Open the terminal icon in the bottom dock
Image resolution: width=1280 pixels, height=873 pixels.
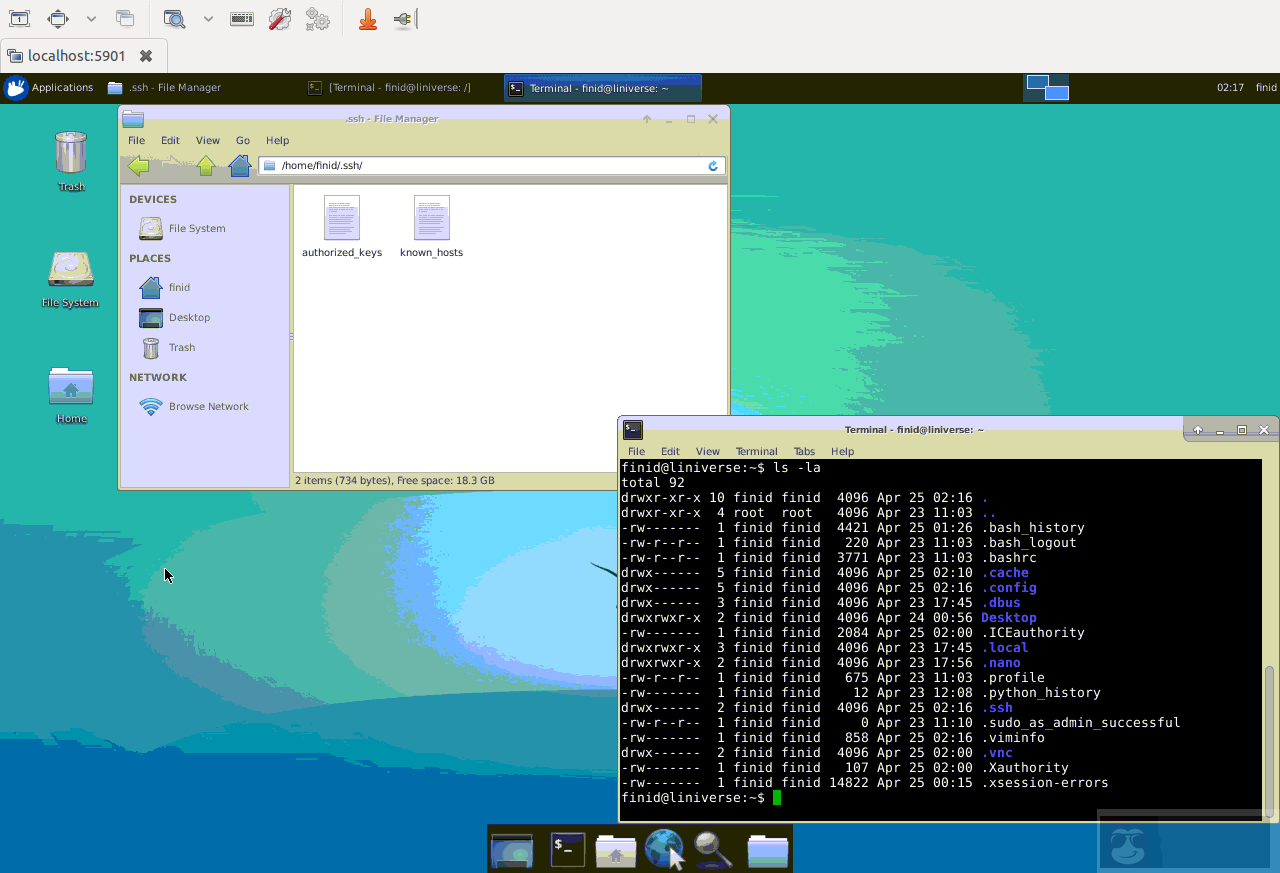coord(567,848)
